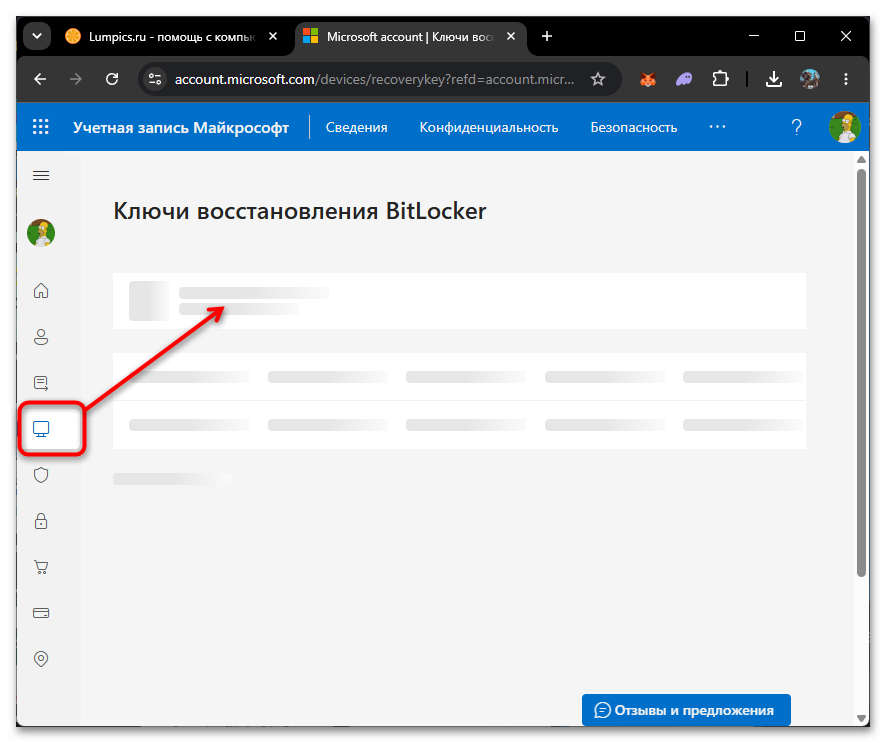886x743 pixels.
Task: Click the page vertical scrollbar thumb
Action: (x=861, y=373)
